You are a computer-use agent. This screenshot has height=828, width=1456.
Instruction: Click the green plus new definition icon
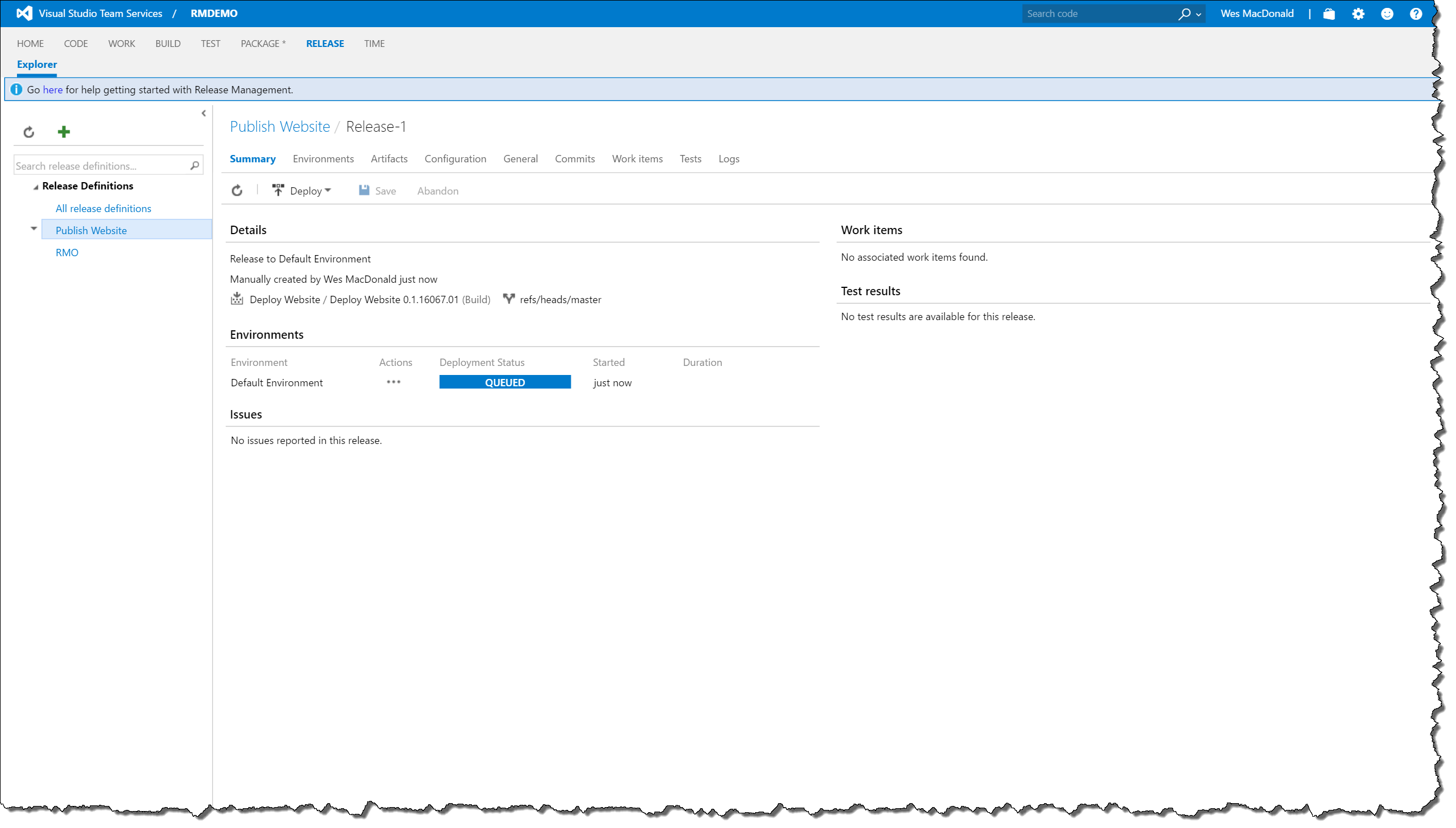coord(64,132)
